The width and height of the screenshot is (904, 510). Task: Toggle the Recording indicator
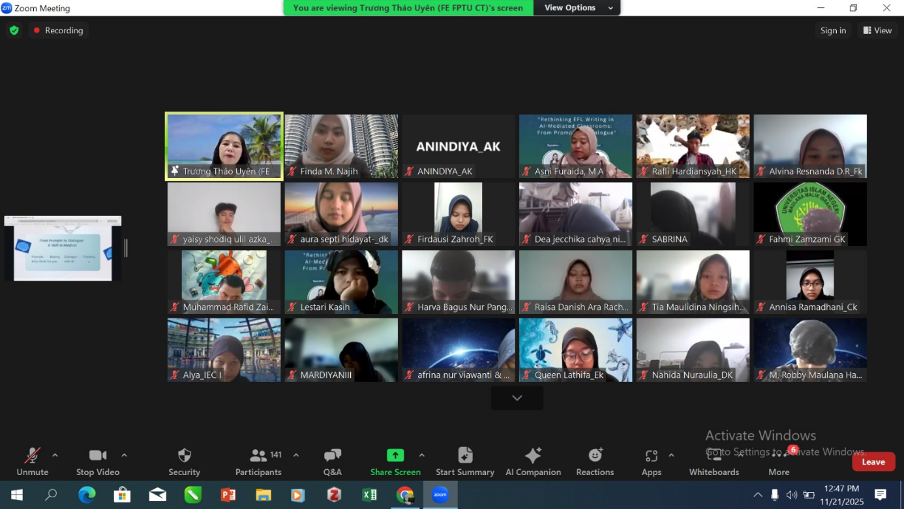click(58, 30)
